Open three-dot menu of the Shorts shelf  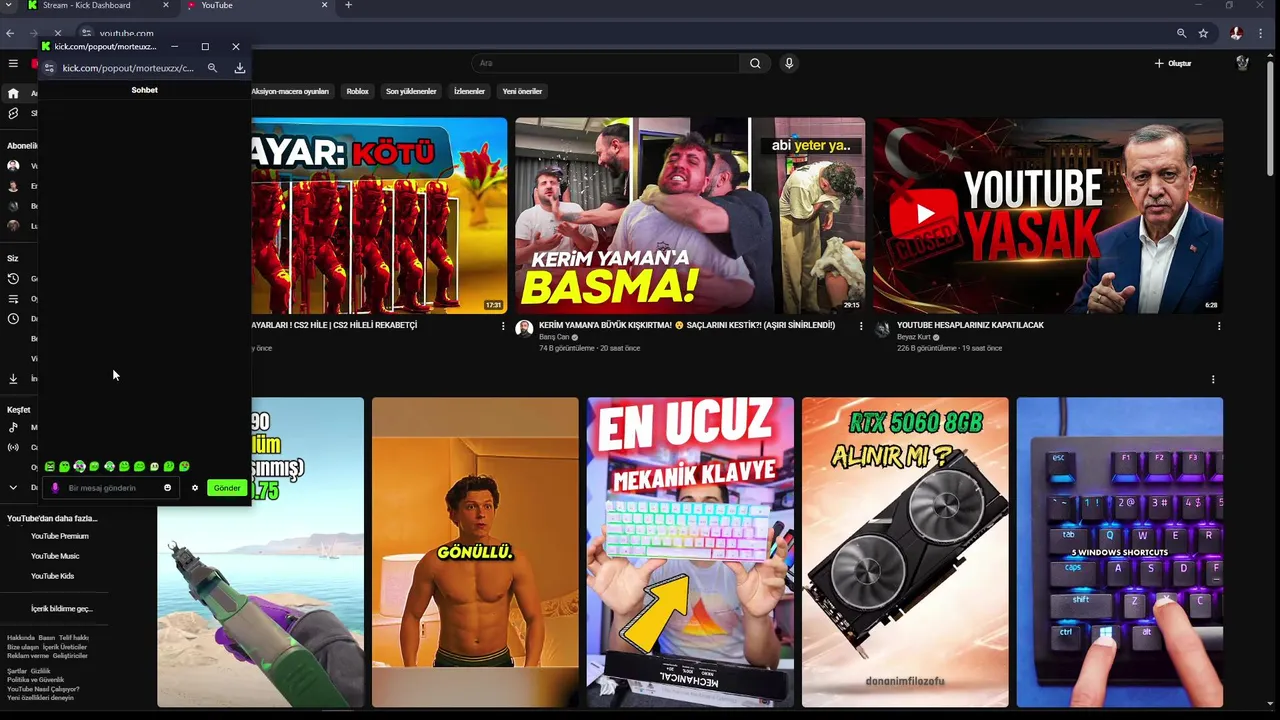[x=1213, y=379]
